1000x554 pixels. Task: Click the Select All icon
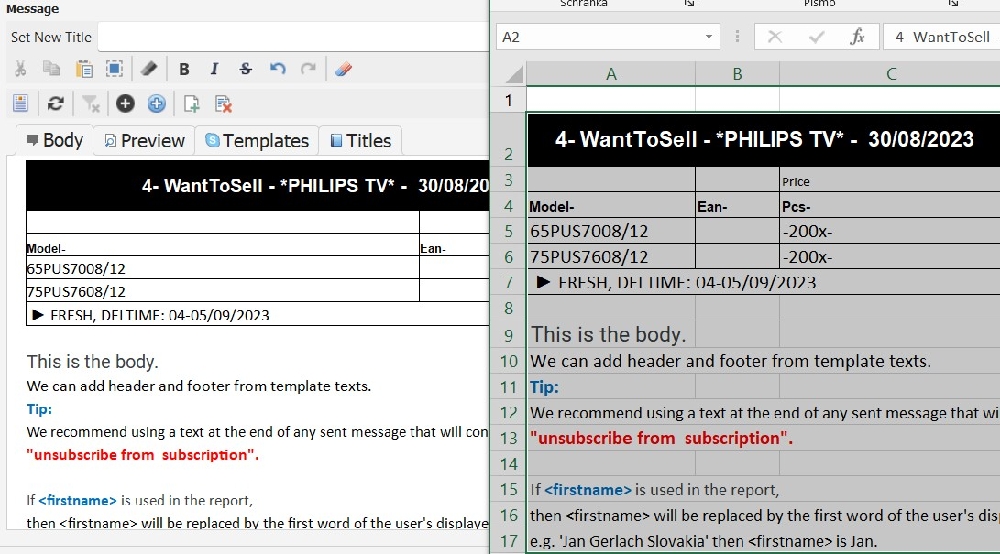pyautogui.click(x=114, y=69)
